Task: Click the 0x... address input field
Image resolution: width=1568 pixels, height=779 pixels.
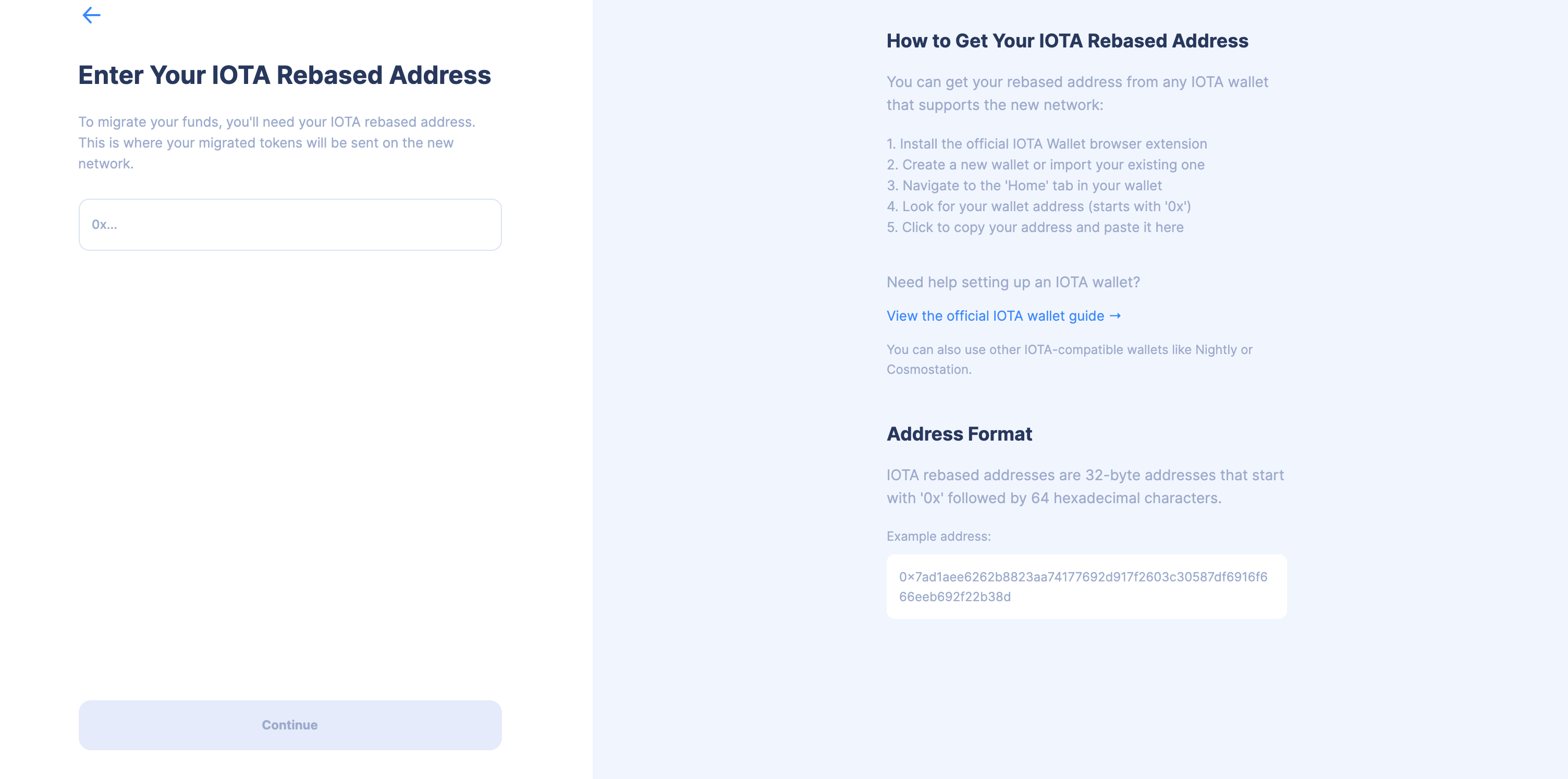Action: (x=290, y=225)
